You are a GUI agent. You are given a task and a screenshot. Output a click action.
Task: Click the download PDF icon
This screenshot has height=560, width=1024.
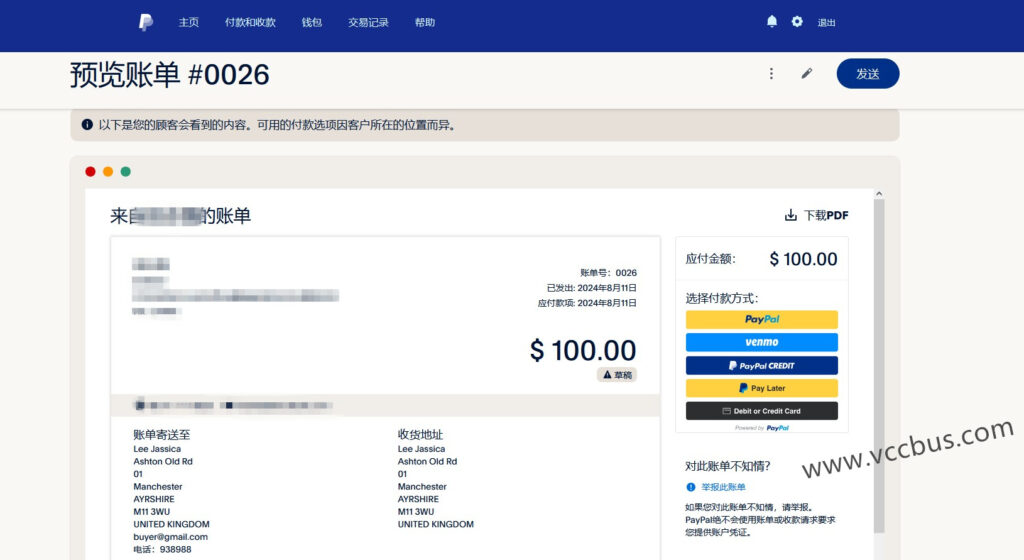tap(791, 215)
